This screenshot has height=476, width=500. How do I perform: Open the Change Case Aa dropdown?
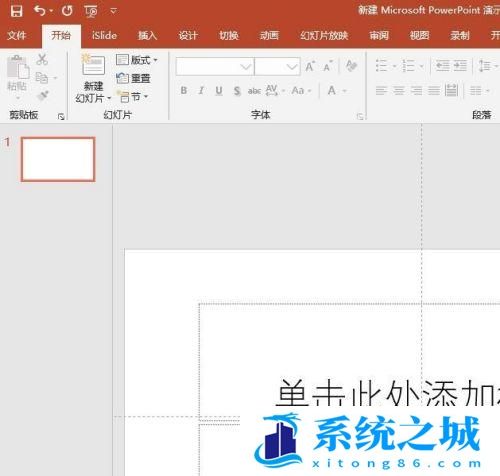pos(301,90)
